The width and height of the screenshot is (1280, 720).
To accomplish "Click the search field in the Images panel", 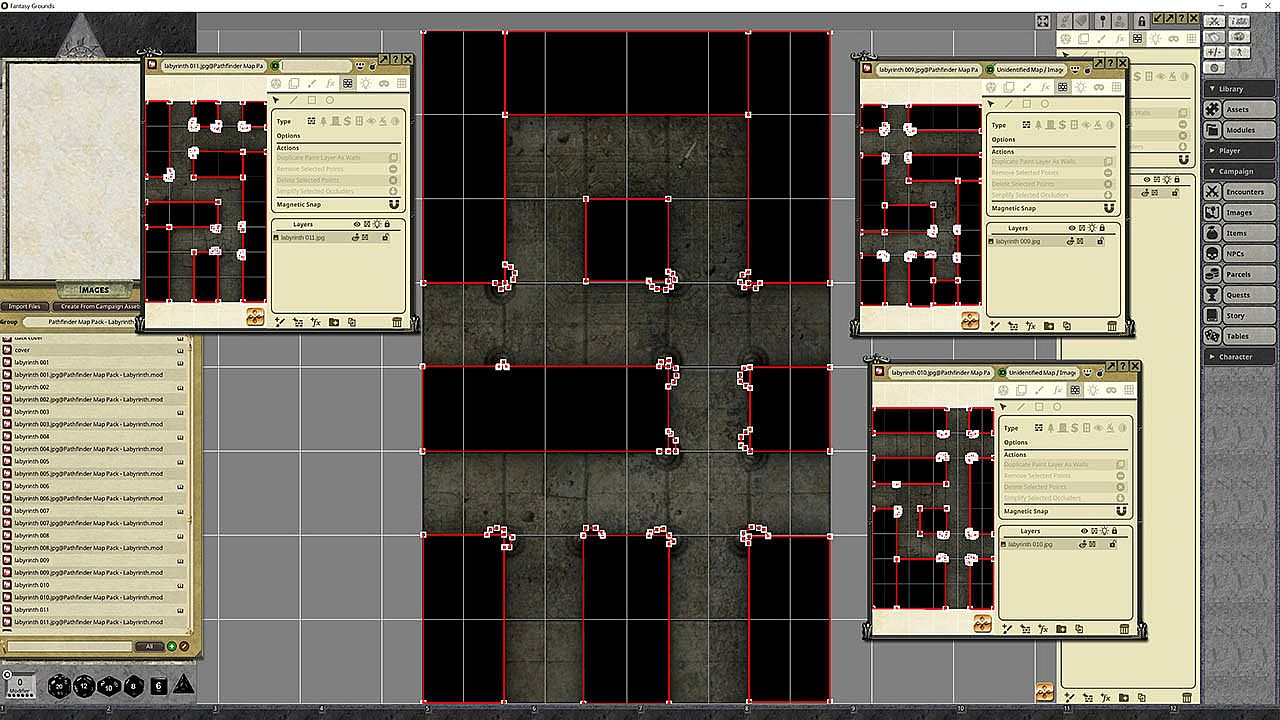I will (70, 646).
